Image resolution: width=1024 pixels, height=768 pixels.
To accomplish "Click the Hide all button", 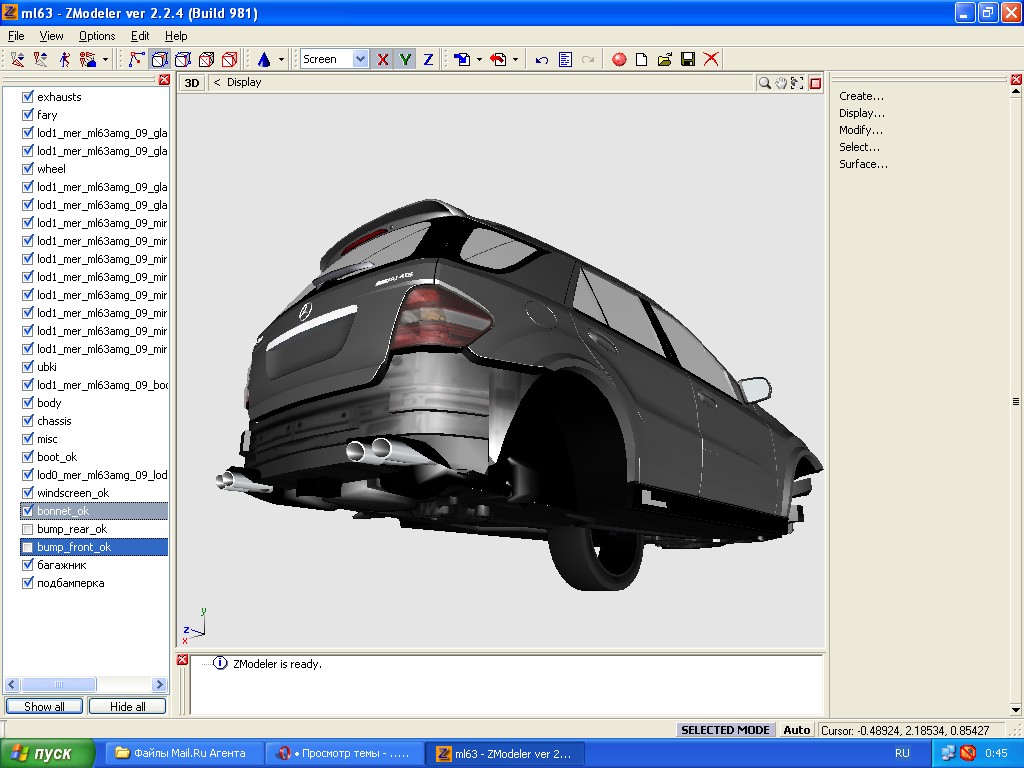I will 127,707.
